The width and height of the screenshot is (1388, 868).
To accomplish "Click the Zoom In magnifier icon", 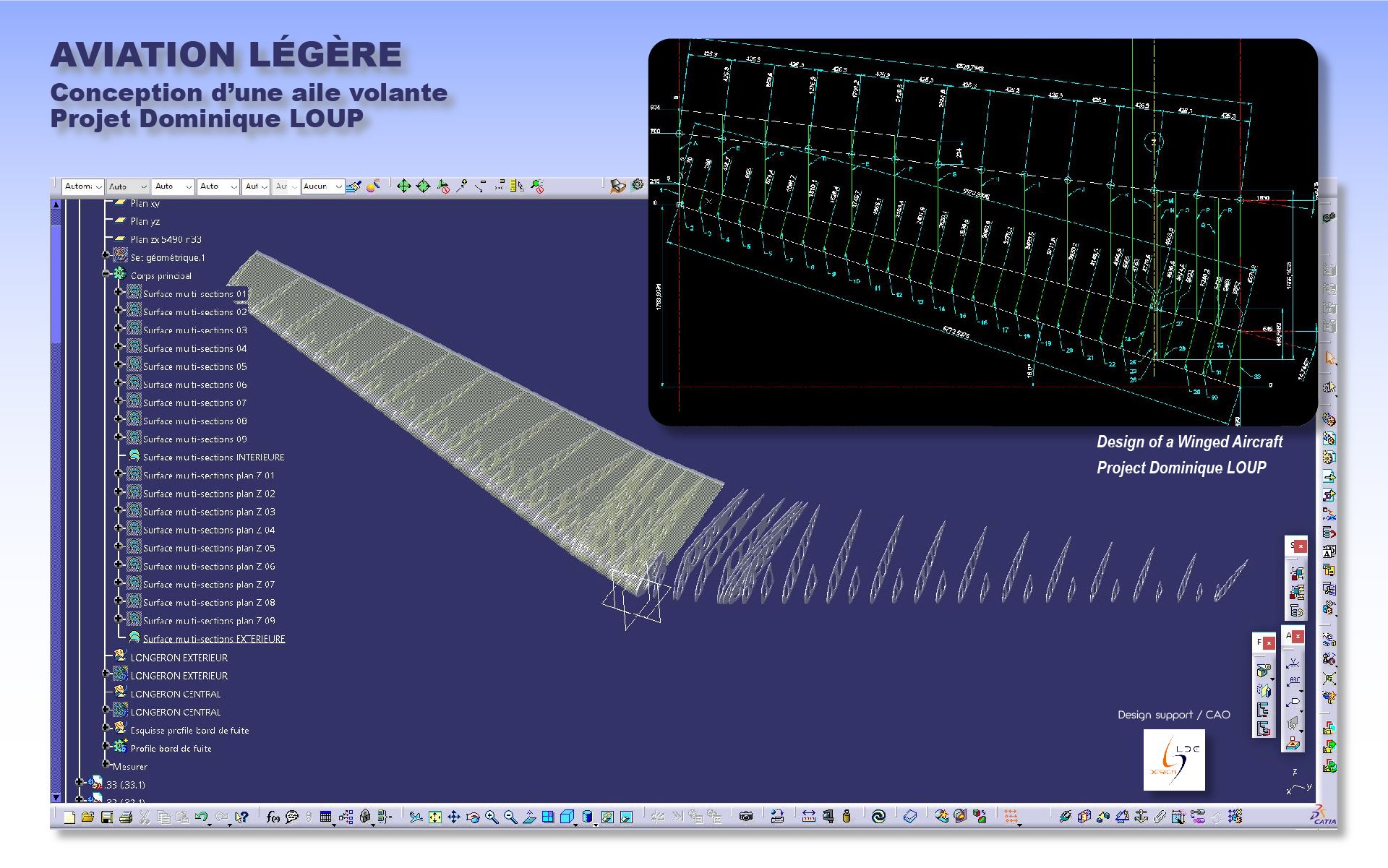I will [492, 817].
